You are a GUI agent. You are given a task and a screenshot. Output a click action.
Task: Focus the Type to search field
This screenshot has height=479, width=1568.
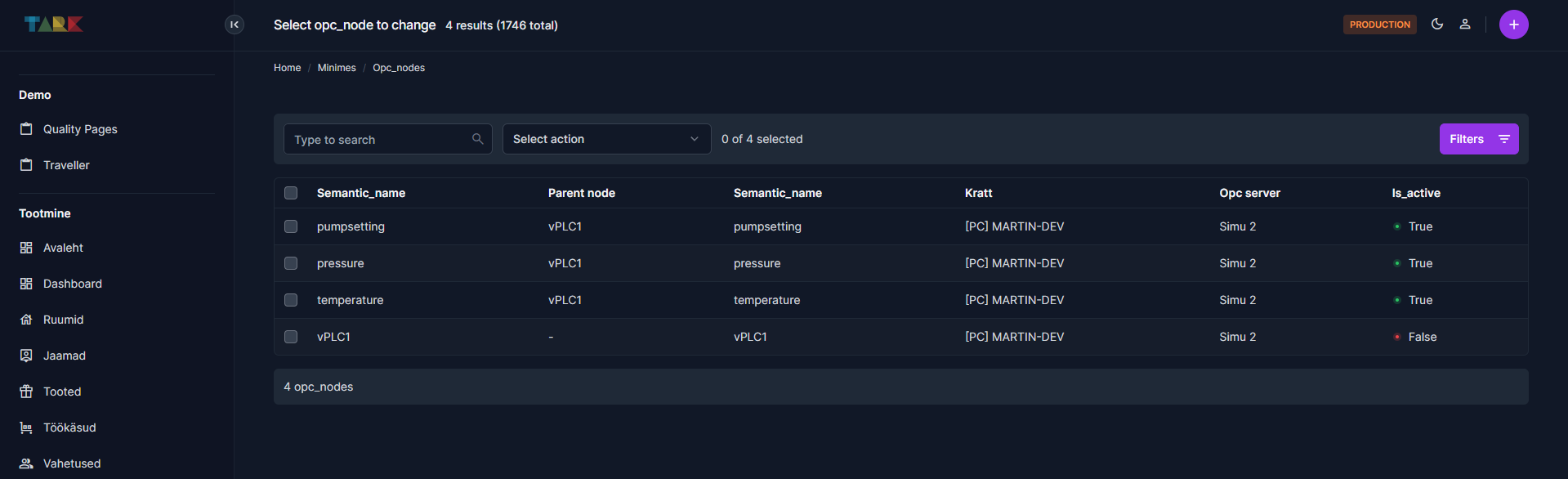coord(380,140)
